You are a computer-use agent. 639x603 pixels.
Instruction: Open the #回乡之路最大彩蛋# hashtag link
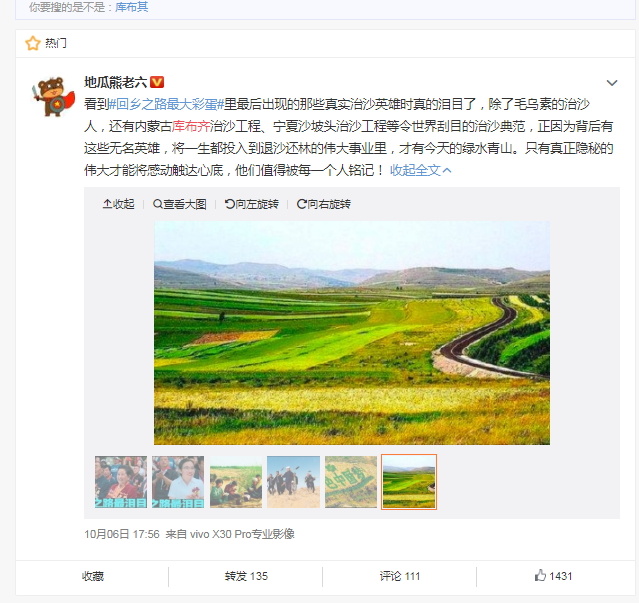coord(166,104)
